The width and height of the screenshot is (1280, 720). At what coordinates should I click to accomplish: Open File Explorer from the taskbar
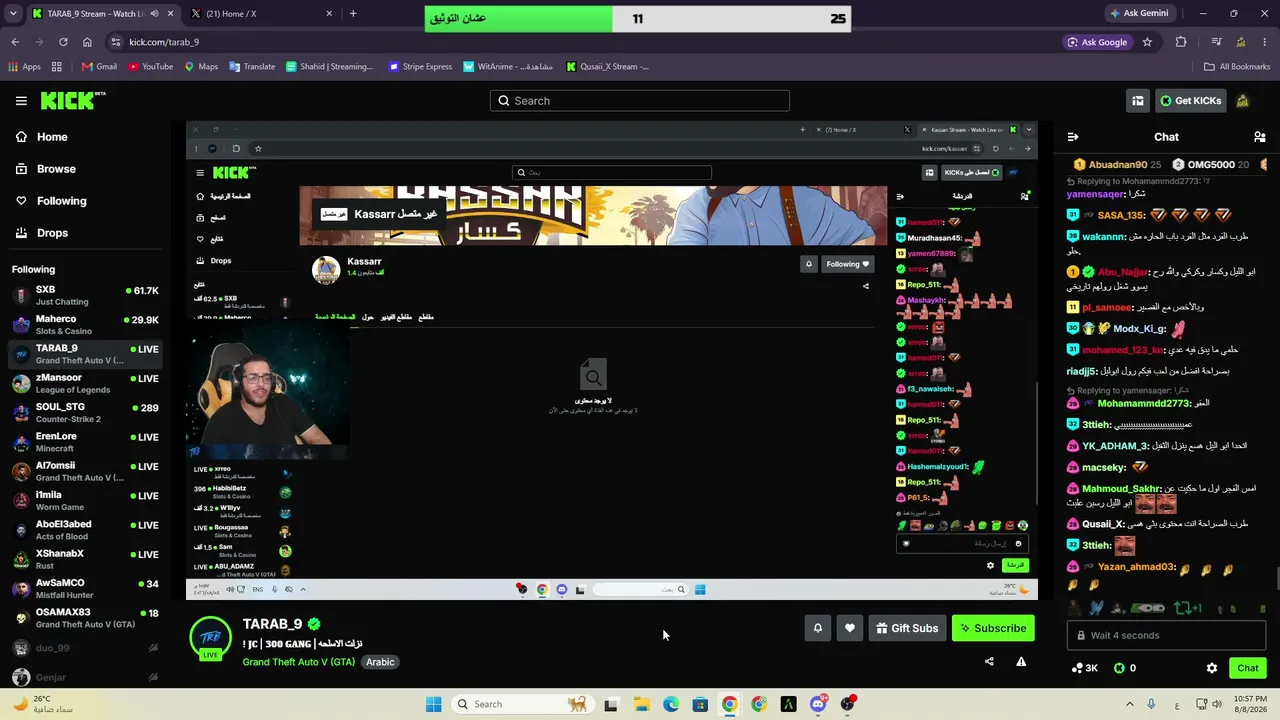point(641,704)
